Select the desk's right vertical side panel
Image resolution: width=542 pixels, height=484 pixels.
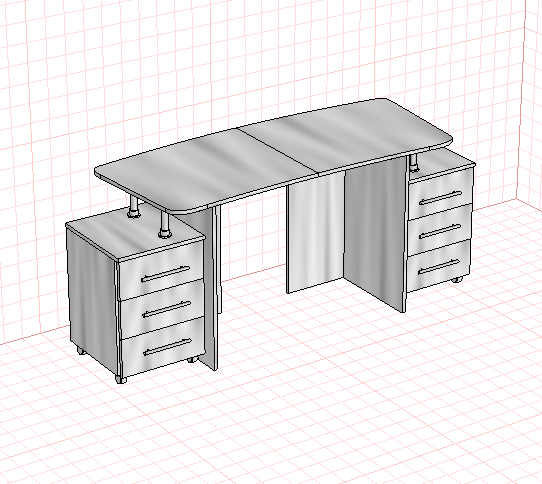pyautogui.click(x=375, y=235)
